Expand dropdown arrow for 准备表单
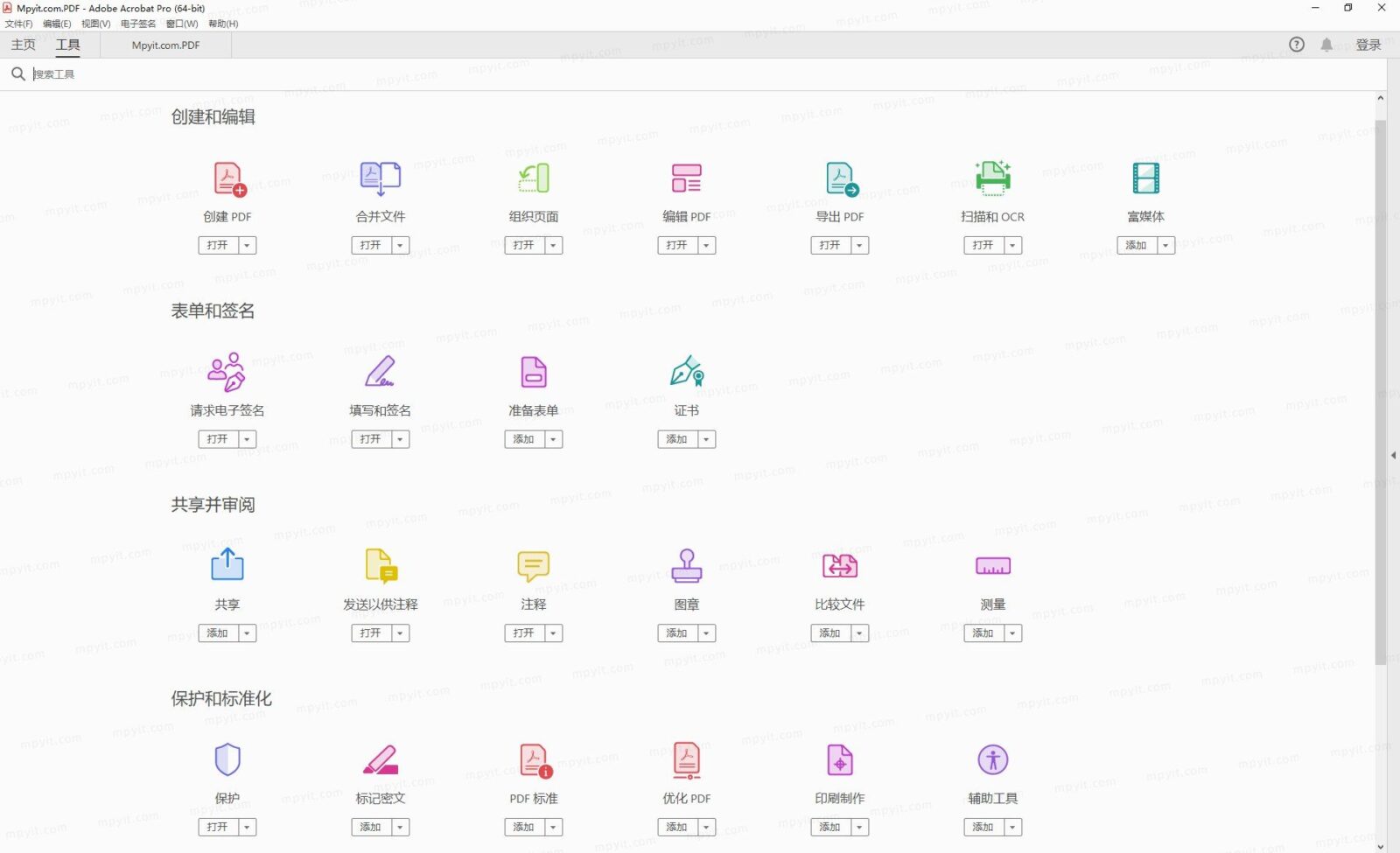1400x853 pixels. tap(553, 439)
